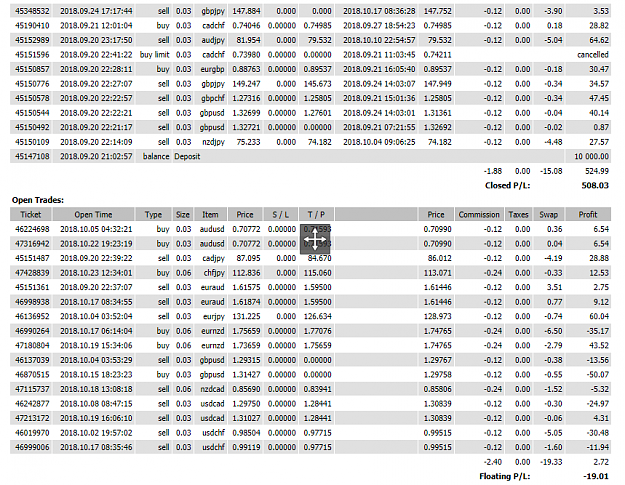Click open trade ticket 46242877

click(32, 404)
